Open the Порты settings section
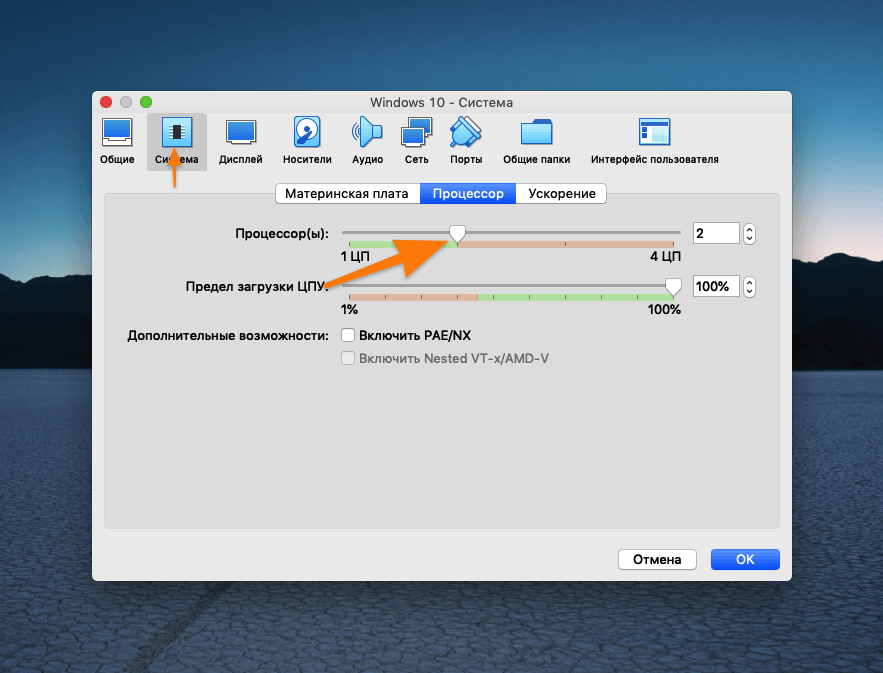 click(466, 141)
